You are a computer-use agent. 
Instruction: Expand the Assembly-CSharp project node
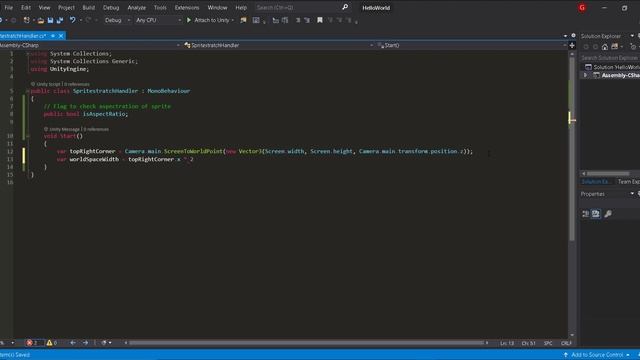(585, 76)
